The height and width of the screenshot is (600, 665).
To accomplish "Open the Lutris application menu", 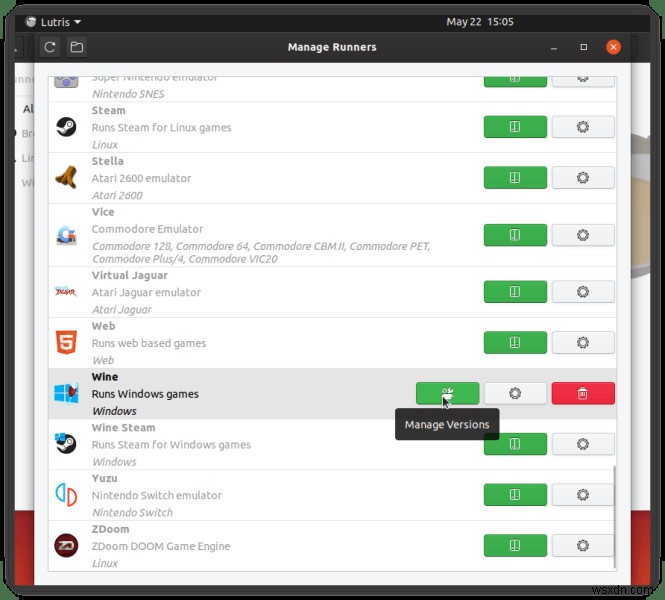I will (53, 22).
